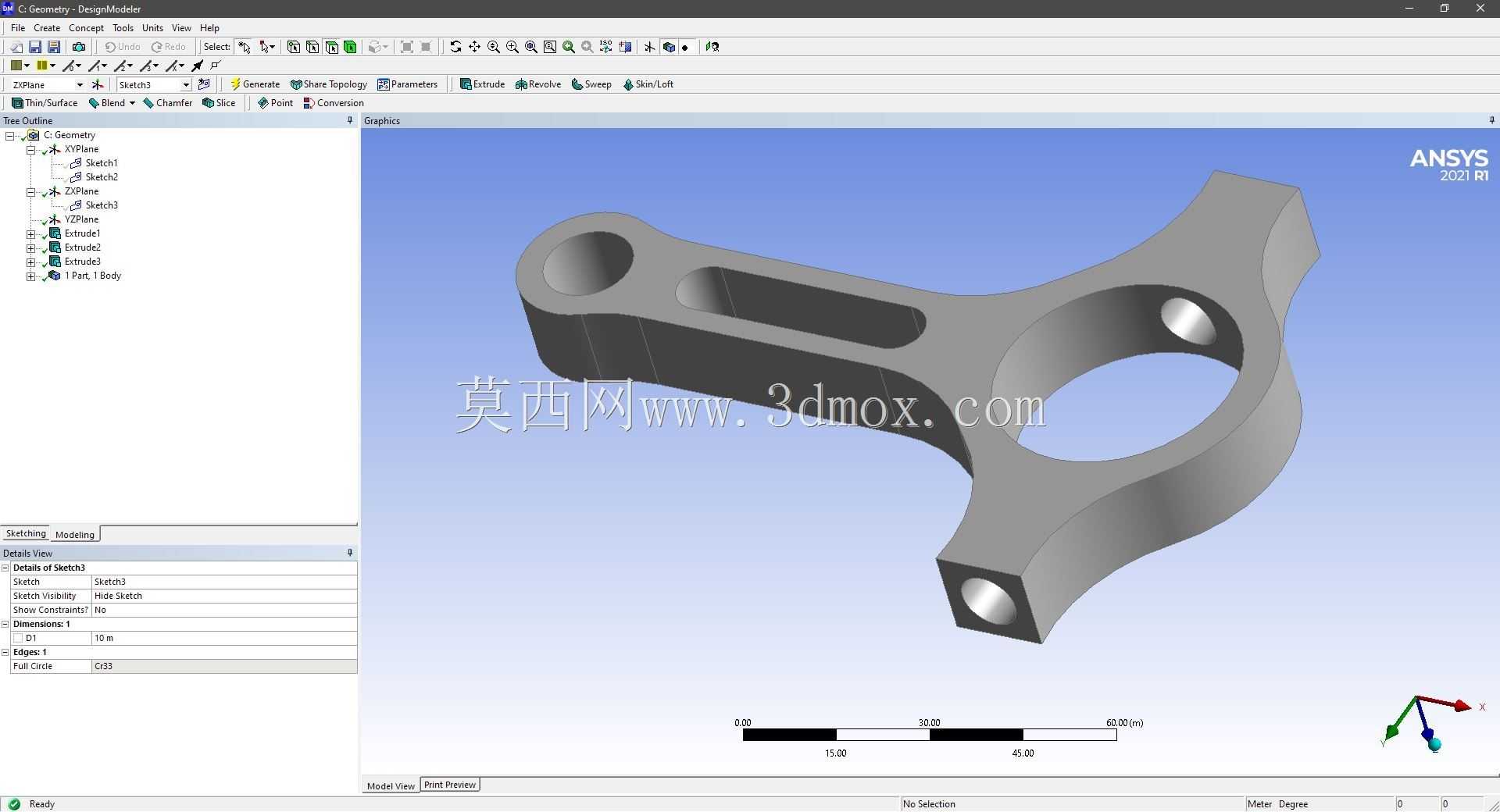The height and width of the screenshot is (812, 1500).
Task: Click the Sweep feature tool
Action: click(x=591, y=84)
